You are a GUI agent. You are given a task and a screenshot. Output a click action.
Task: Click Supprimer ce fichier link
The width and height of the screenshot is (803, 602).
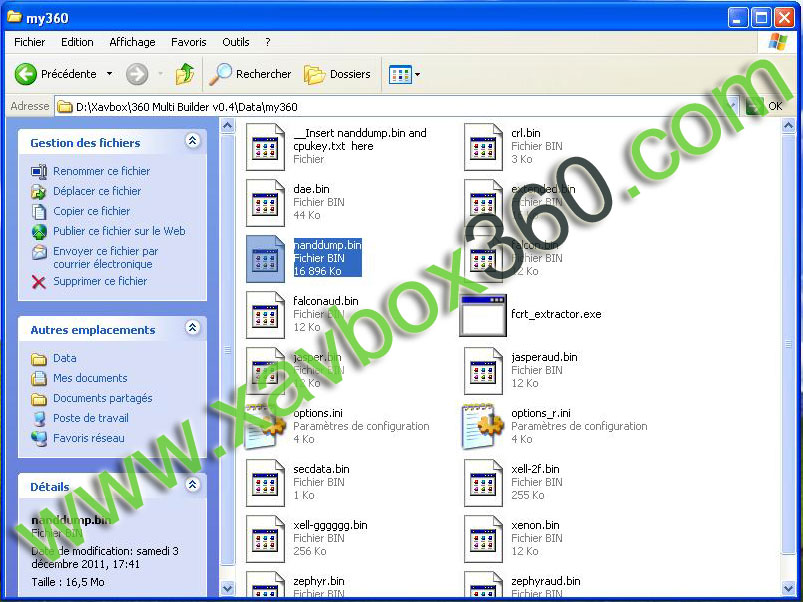pos(100,281)
